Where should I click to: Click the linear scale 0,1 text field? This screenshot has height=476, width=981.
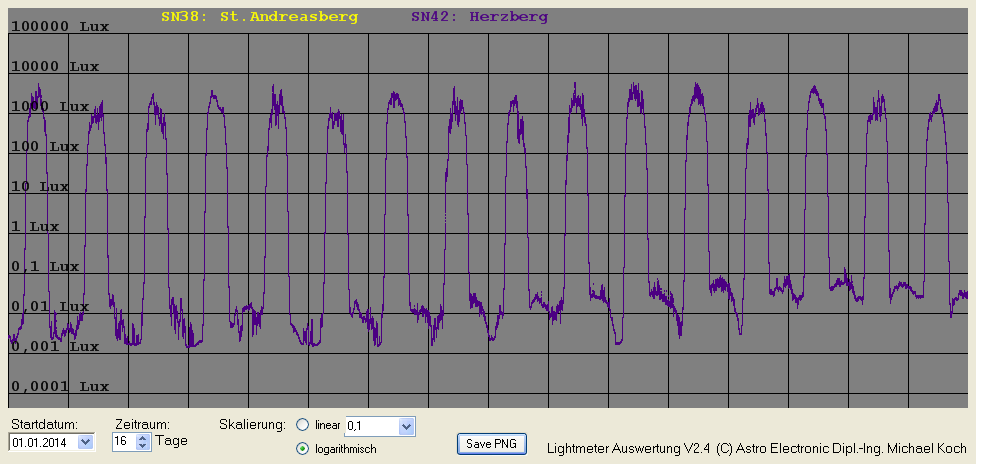(x=370, y=427)
